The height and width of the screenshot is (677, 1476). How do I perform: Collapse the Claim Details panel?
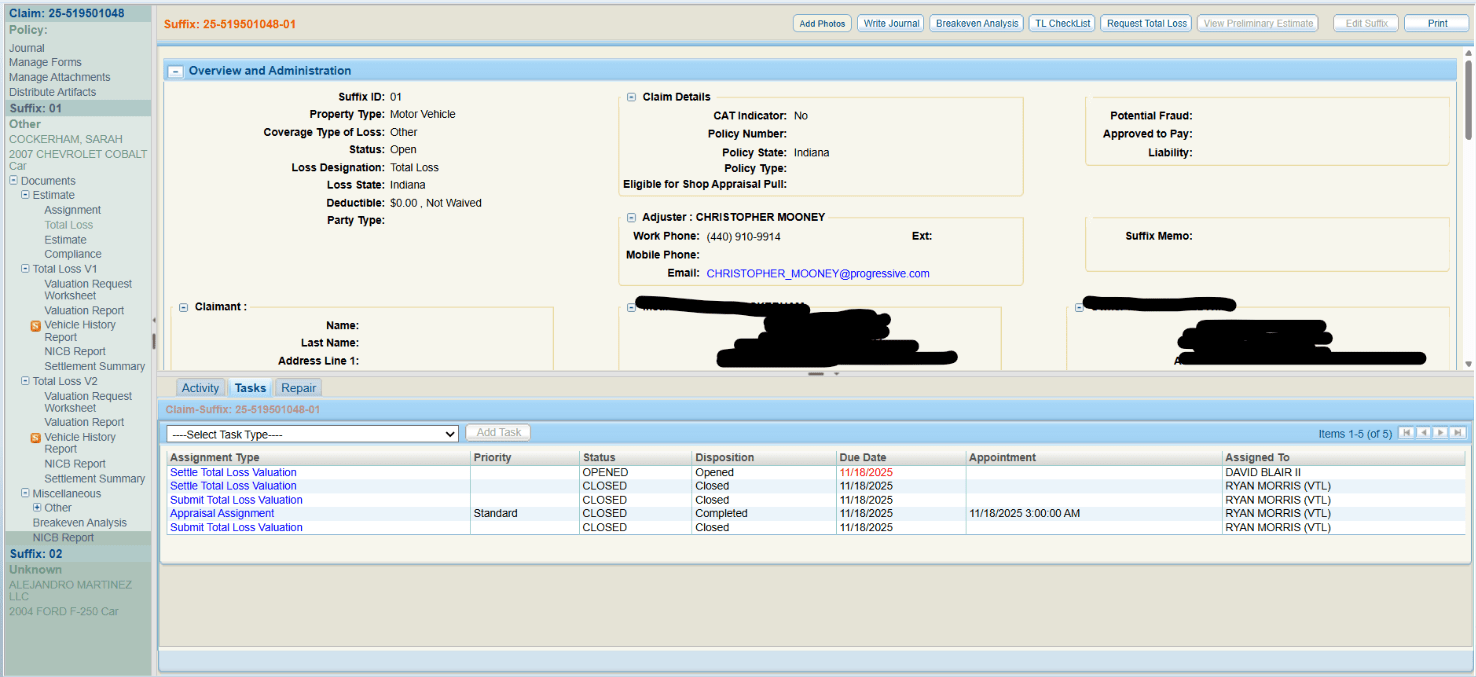coord(631,97)
